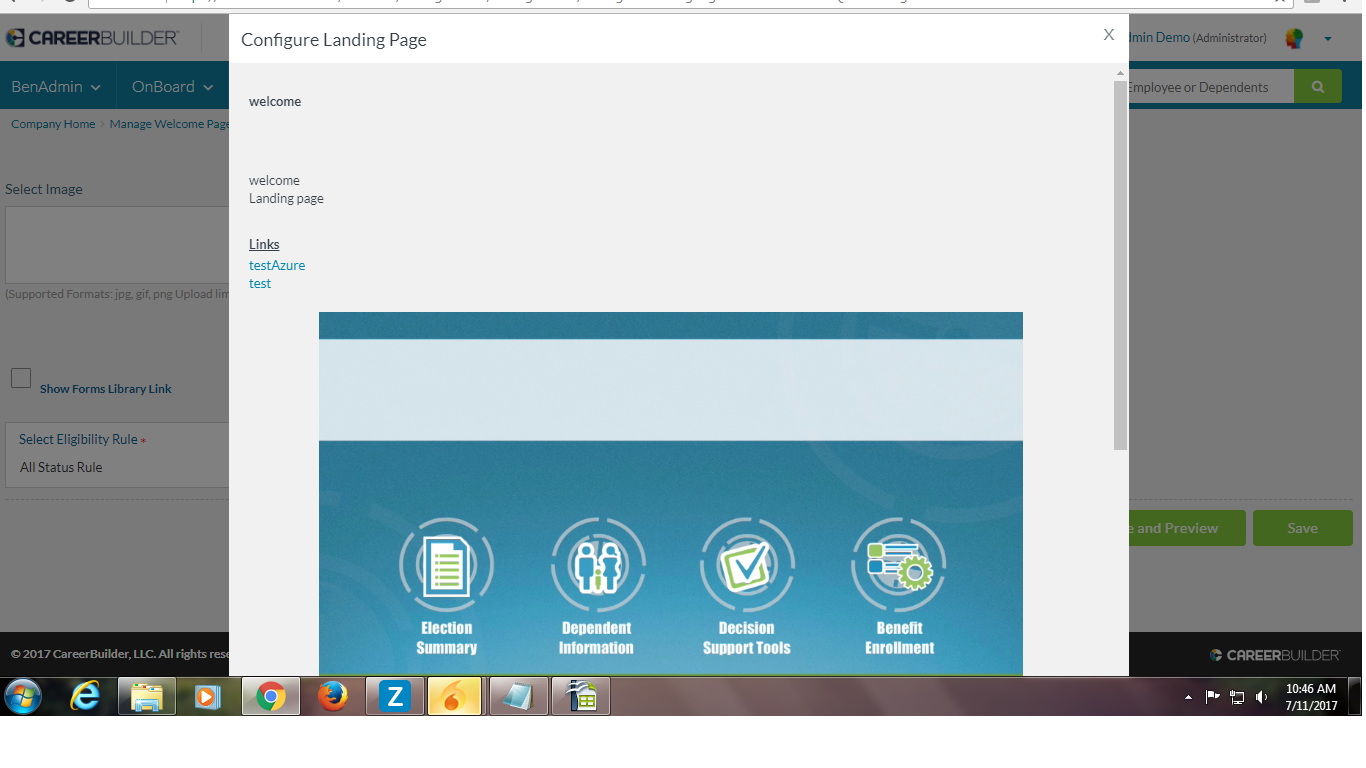Open the Decision Support Tools icon

pyautogui.click(x=747, y=565)
